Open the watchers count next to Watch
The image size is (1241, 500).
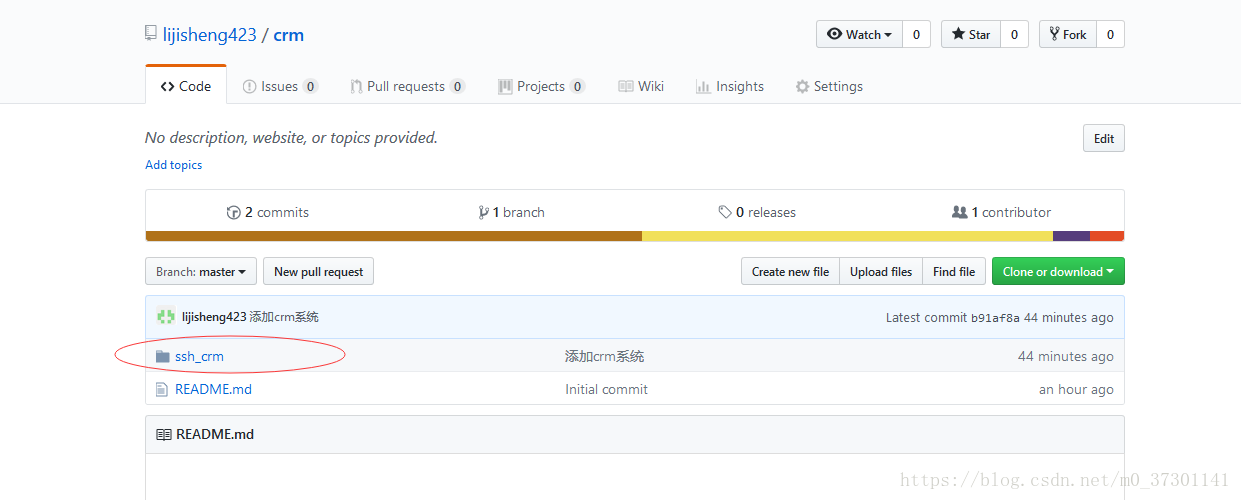click(x=916, y=34)
